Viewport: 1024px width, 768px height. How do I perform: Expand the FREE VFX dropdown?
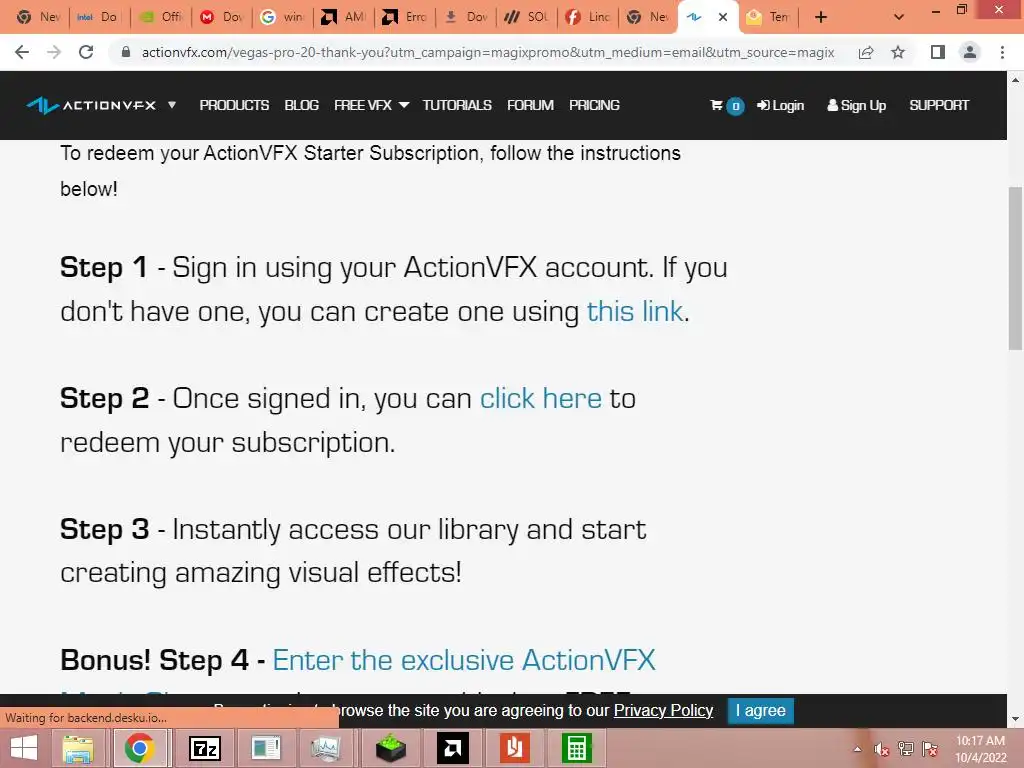point(372,105)
